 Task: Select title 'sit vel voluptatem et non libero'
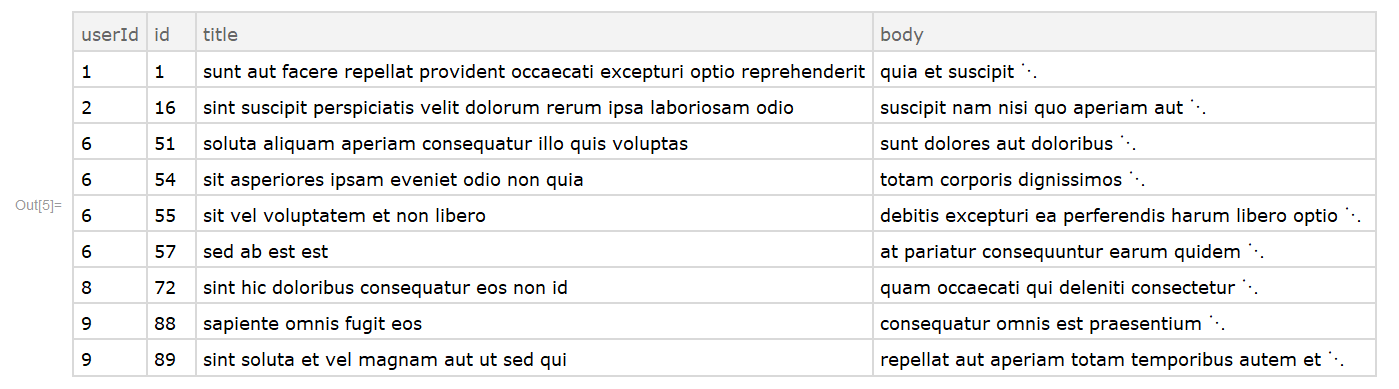pyautogui.click(x=344, y=216)
